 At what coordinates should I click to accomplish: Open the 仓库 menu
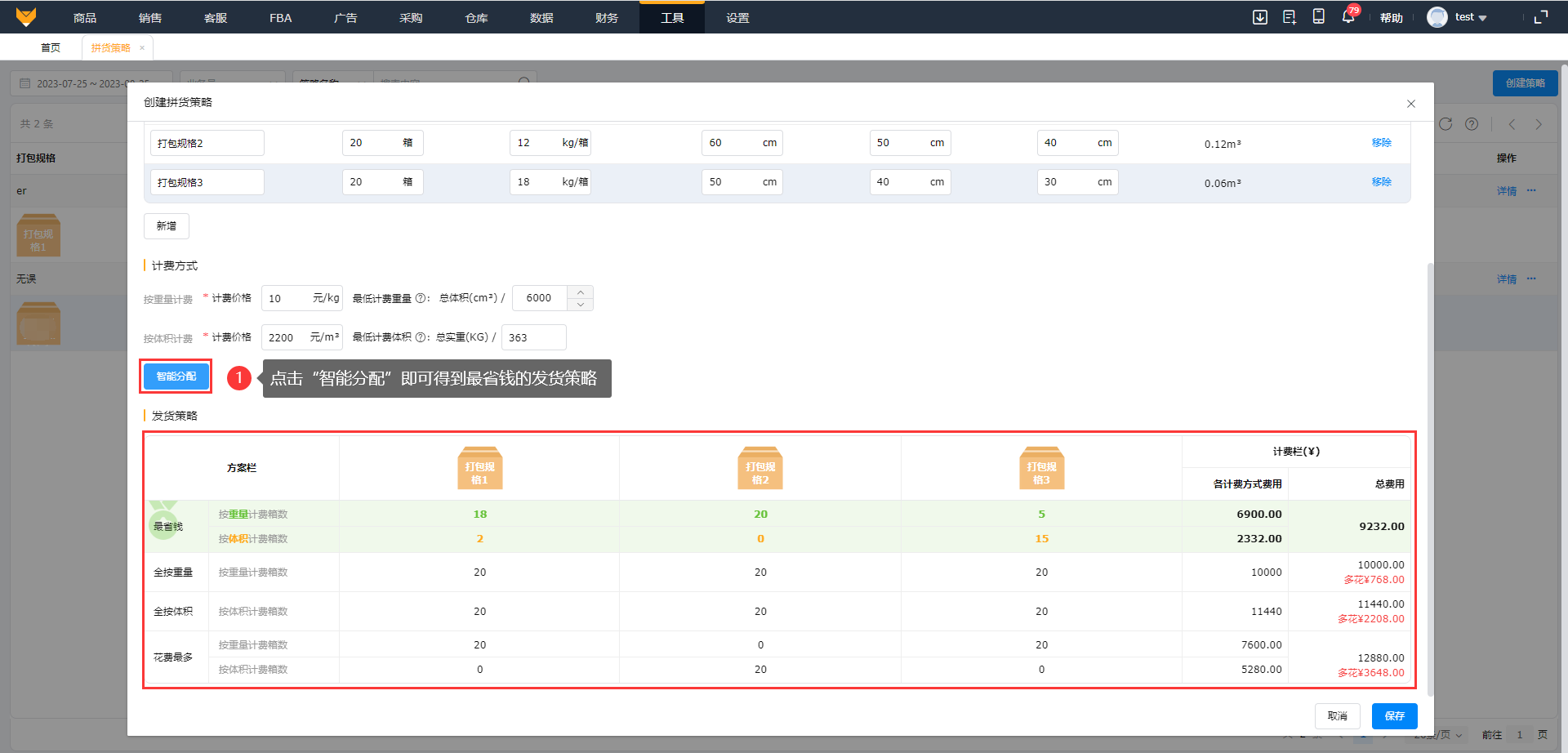click(x=476, y=17)
